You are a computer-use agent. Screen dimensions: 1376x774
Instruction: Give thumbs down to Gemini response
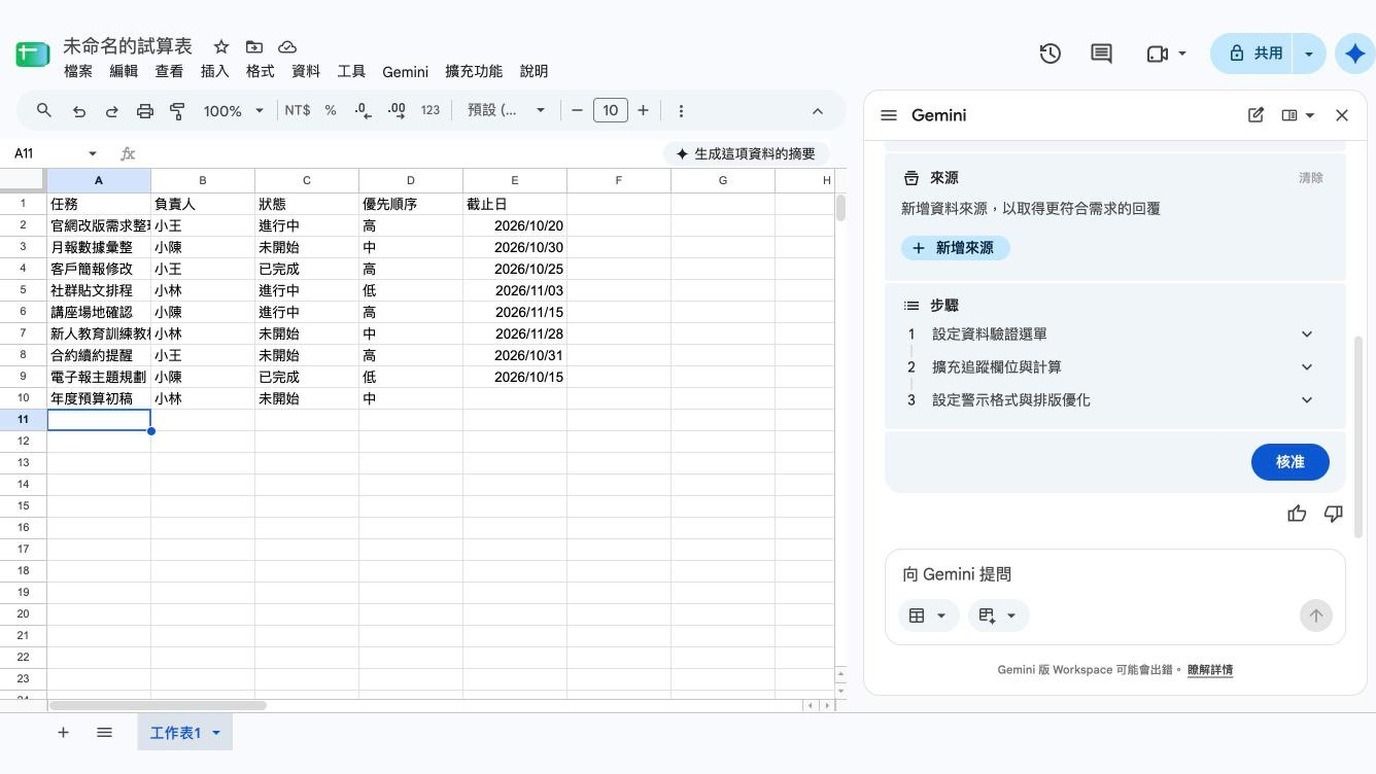point(1333,514)
